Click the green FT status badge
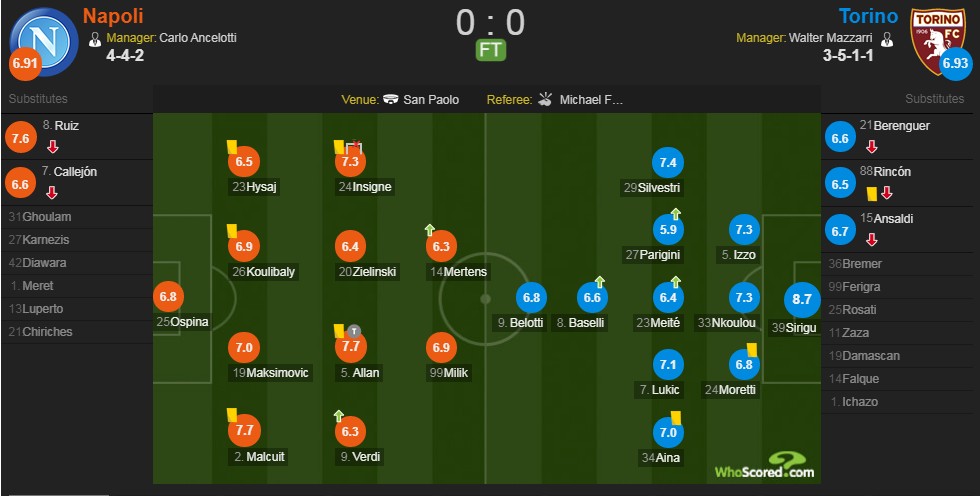 pos(491,50)
